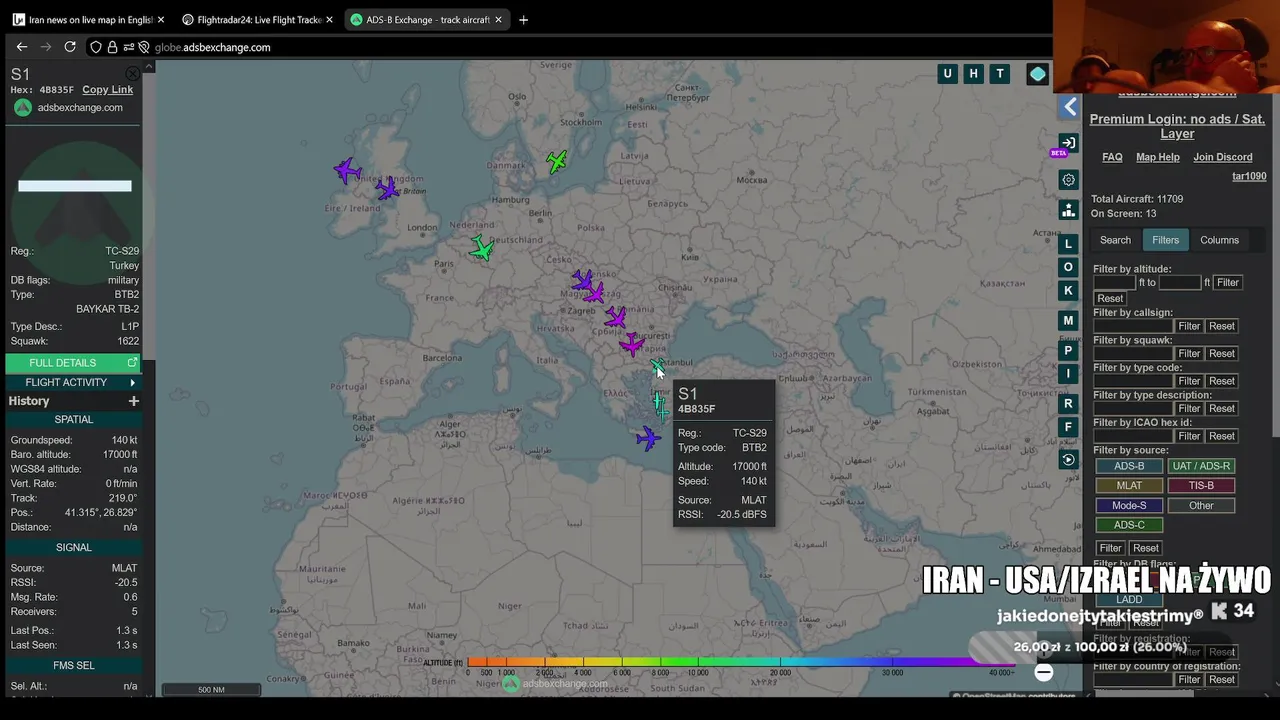Toggle the K map button
This screenshot has width=1280, height=720.
(1068, 291)
